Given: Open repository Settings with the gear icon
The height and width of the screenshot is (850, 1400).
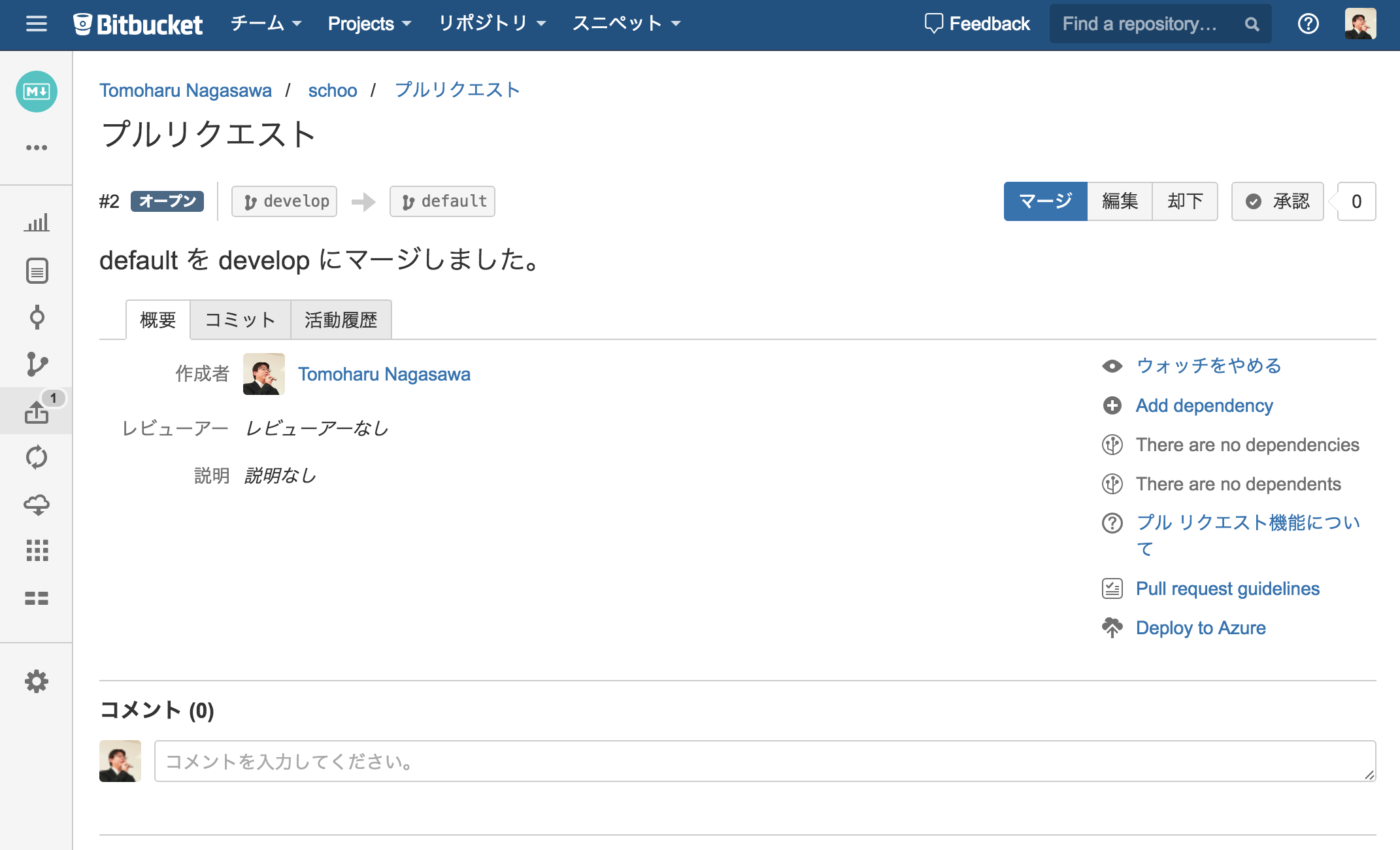Looking at the screenshot, I should (37, 681).
